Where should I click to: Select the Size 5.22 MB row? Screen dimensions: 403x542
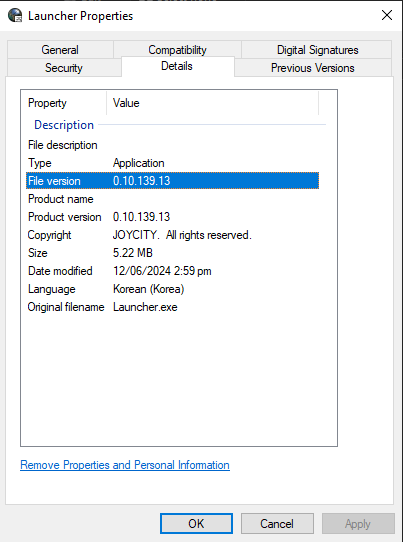coord(172,253)
